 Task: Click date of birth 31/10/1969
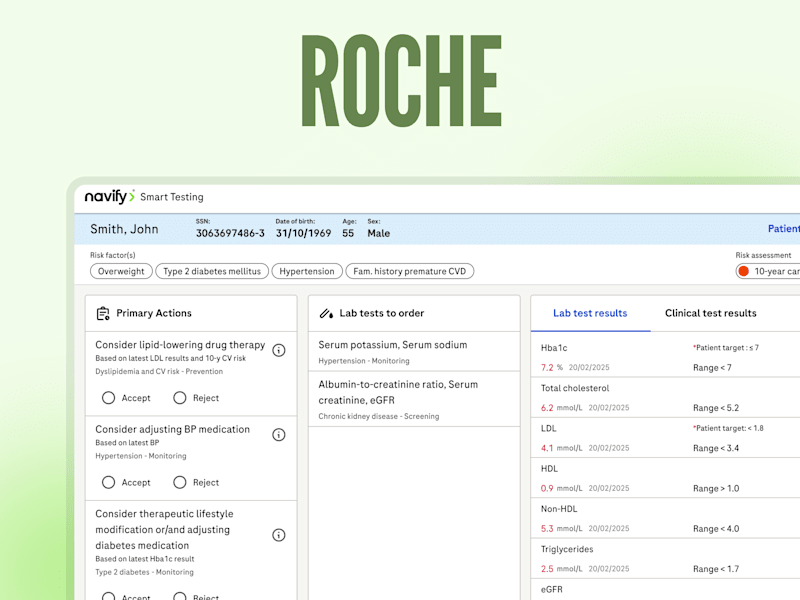click(x=304, y=233)
